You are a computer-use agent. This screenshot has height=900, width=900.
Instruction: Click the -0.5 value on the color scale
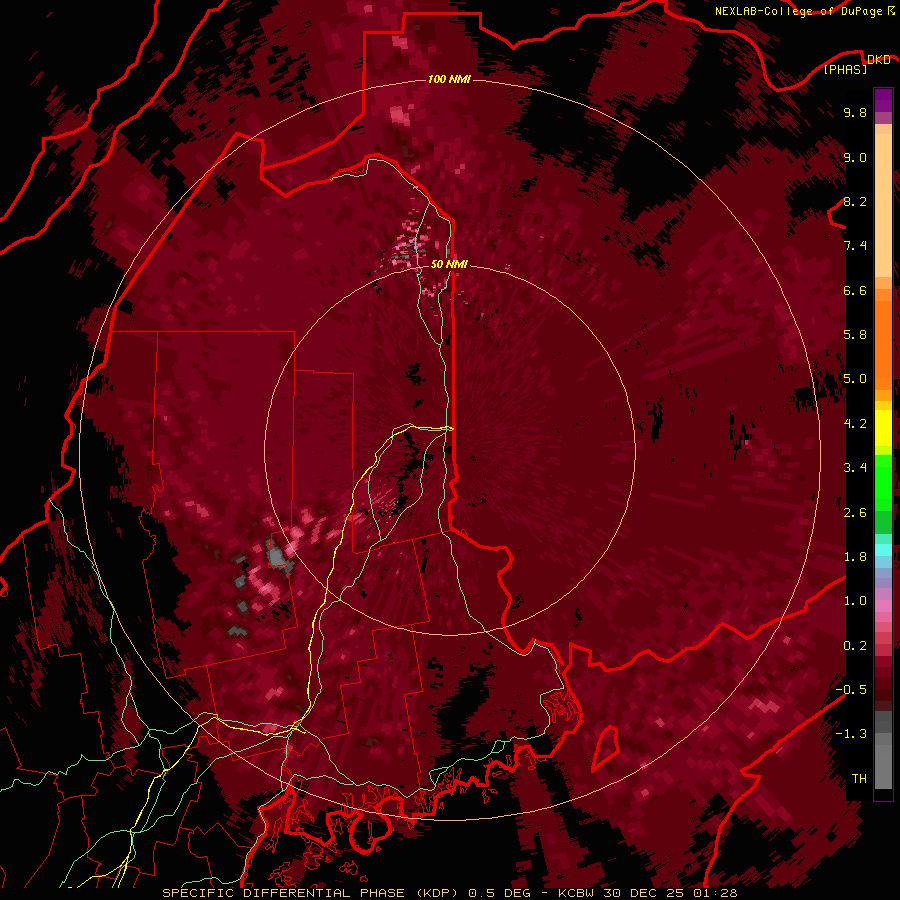tap(851, 690)
